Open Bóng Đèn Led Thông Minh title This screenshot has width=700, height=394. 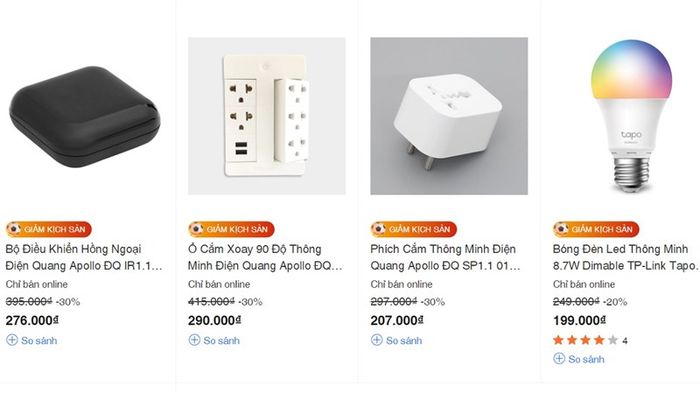click(x=625, y=257)
